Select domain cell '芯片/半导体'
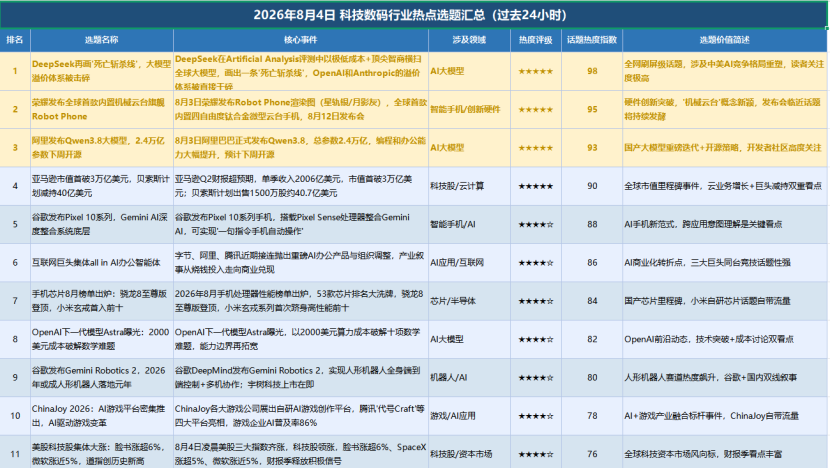The image size is (830, 468). point(469,301)
